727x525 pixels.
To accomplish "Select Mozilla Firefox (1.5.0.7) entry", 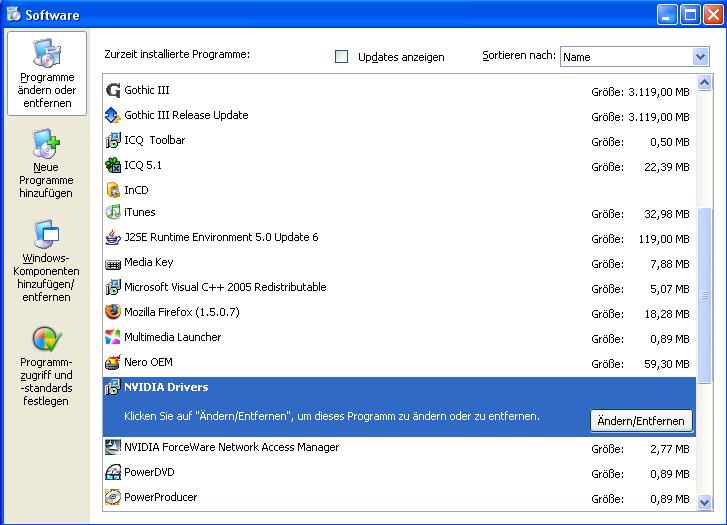I will [182, 312].
